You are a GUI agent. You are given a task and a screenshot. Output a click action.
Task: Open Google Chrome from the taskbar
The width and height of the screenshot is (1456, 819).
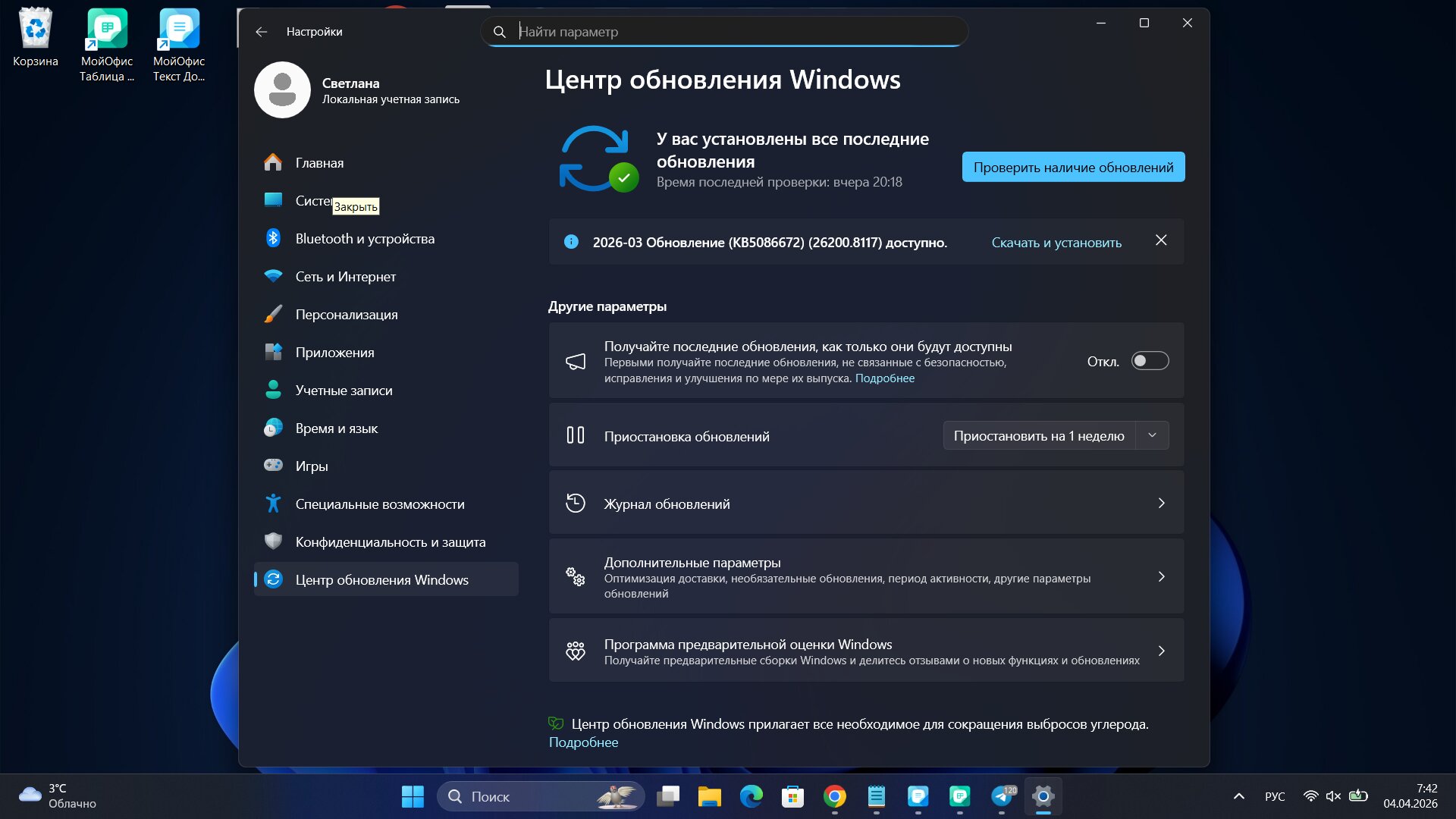click(834, 796)
